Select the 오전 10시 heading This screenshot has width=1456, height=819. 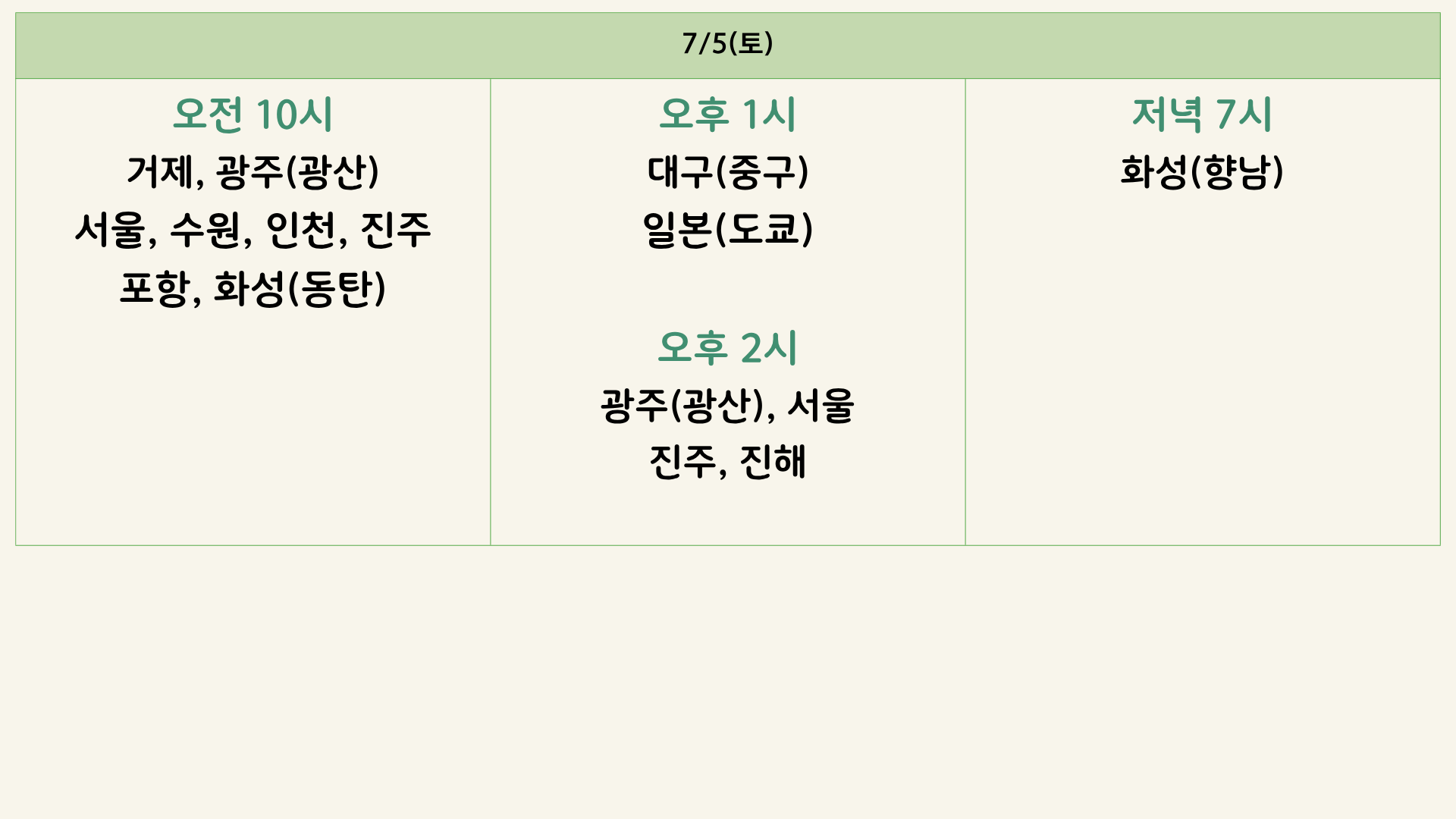[x=253, y=115]
